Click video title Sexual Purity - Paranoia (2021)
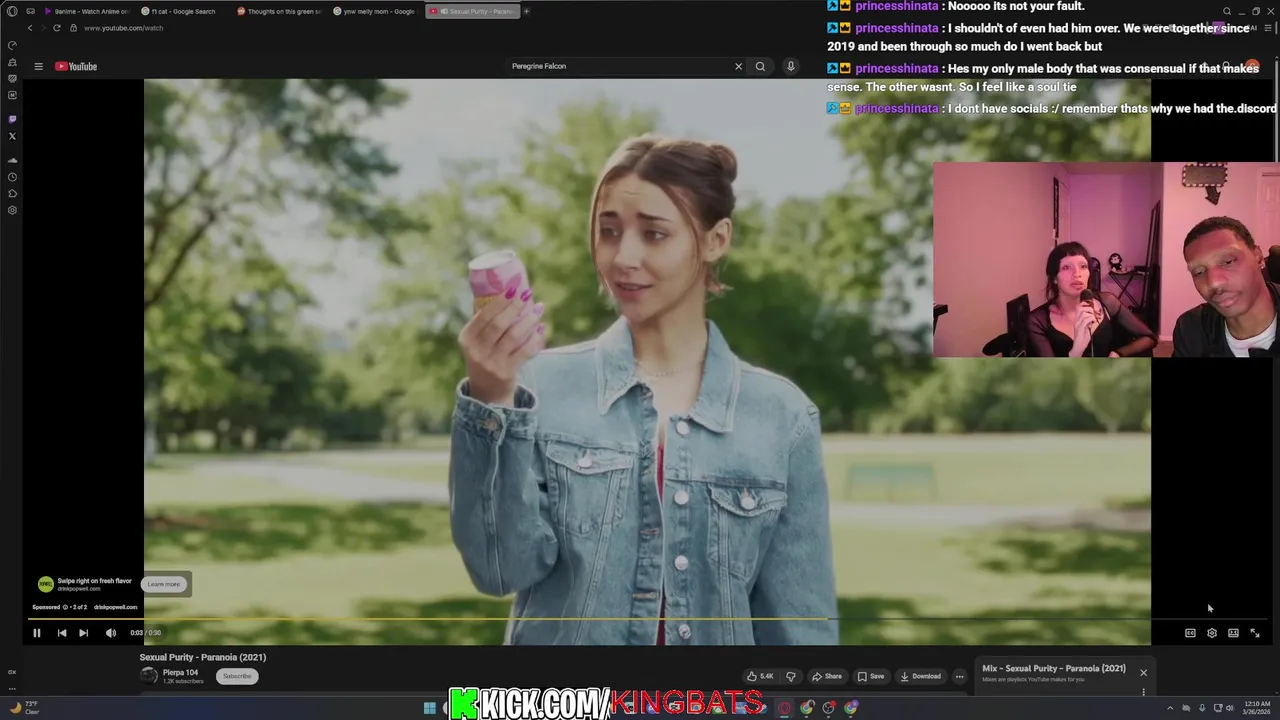This screenshot has height=720, width=1280. pyautogui.click(x=203, y=658)
